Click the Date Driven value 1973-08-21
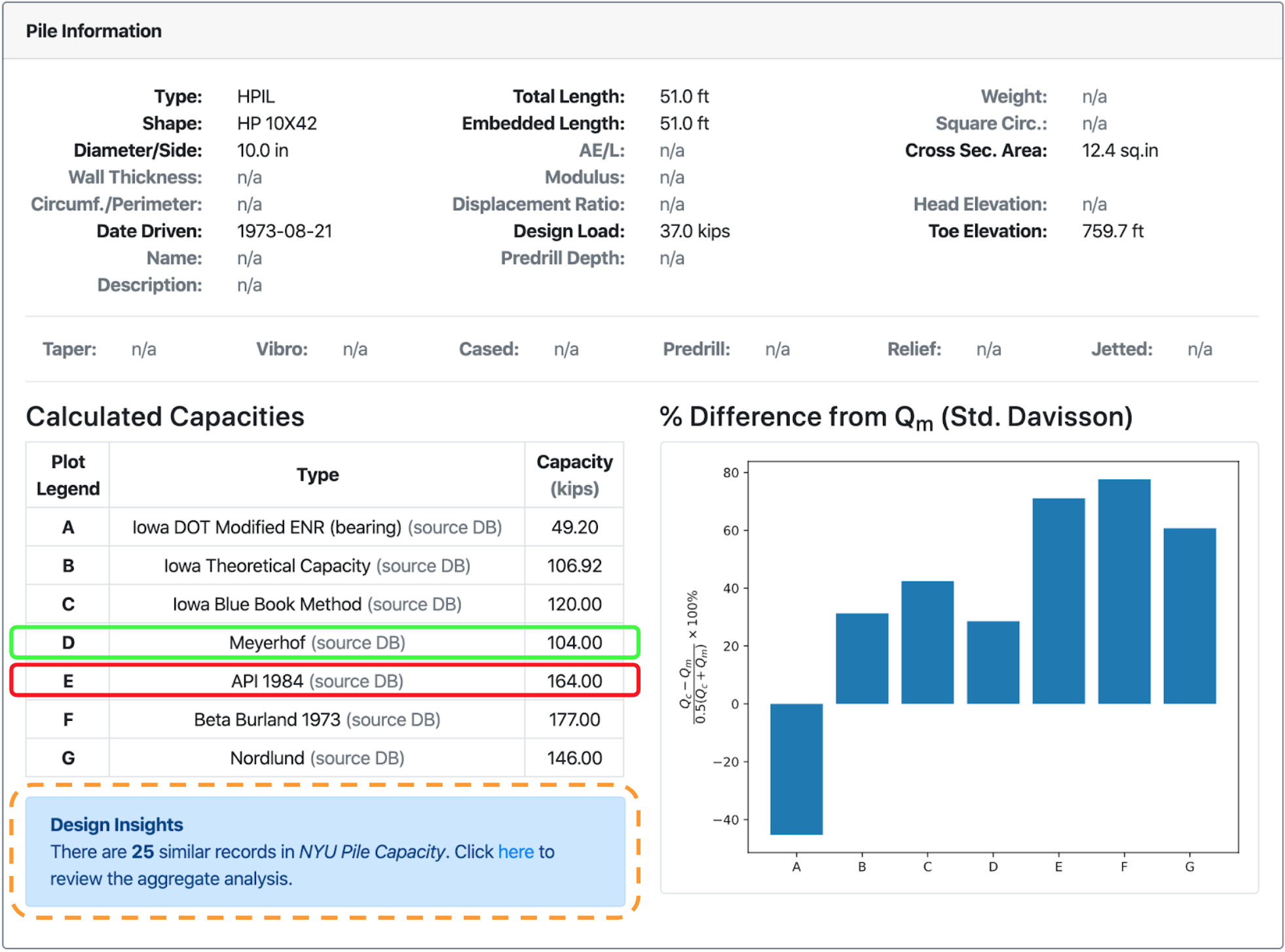 pos(284,231)
